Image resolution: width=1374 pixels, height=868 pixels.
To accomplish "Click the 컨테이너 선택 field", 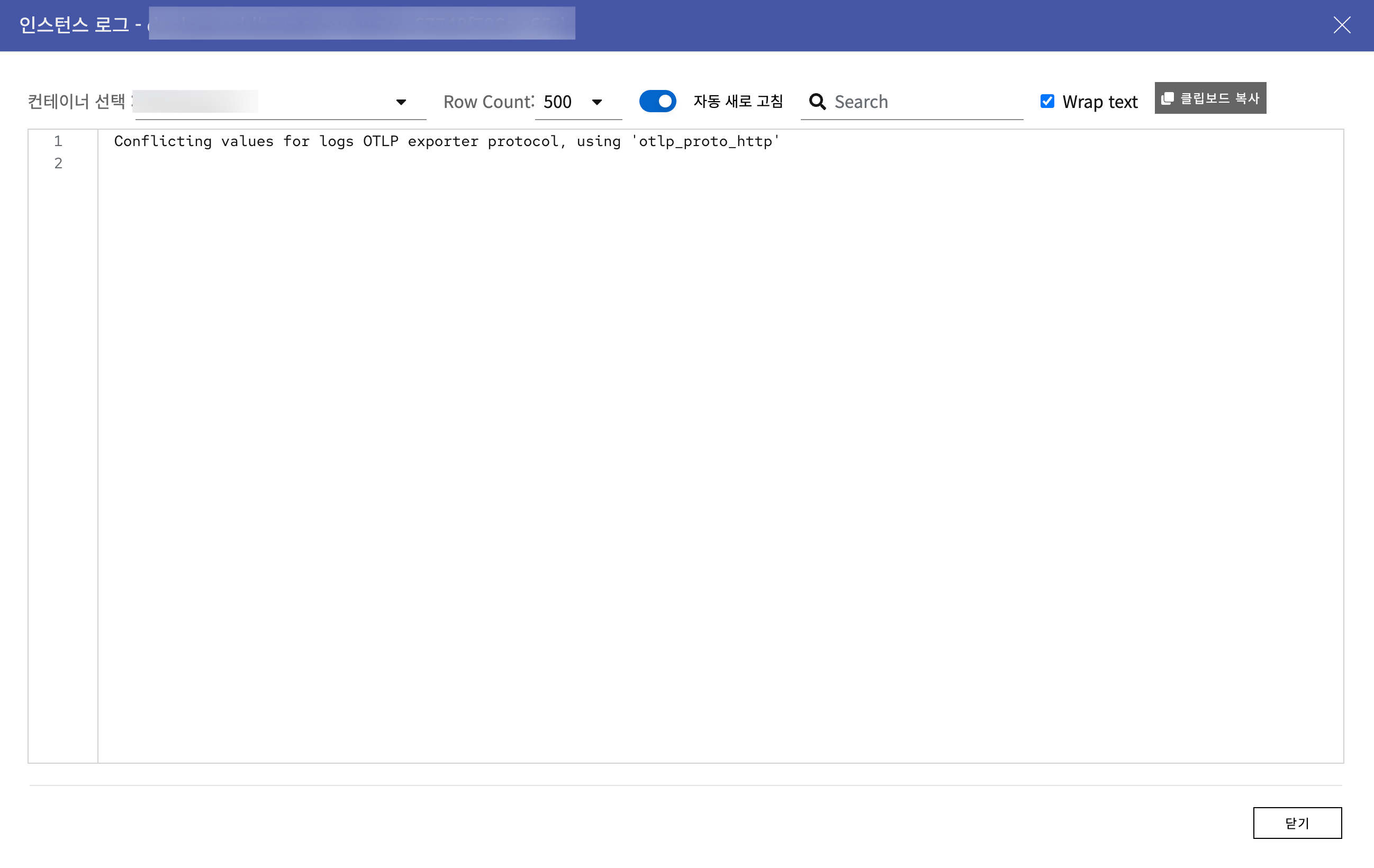I will coord(263,102).
